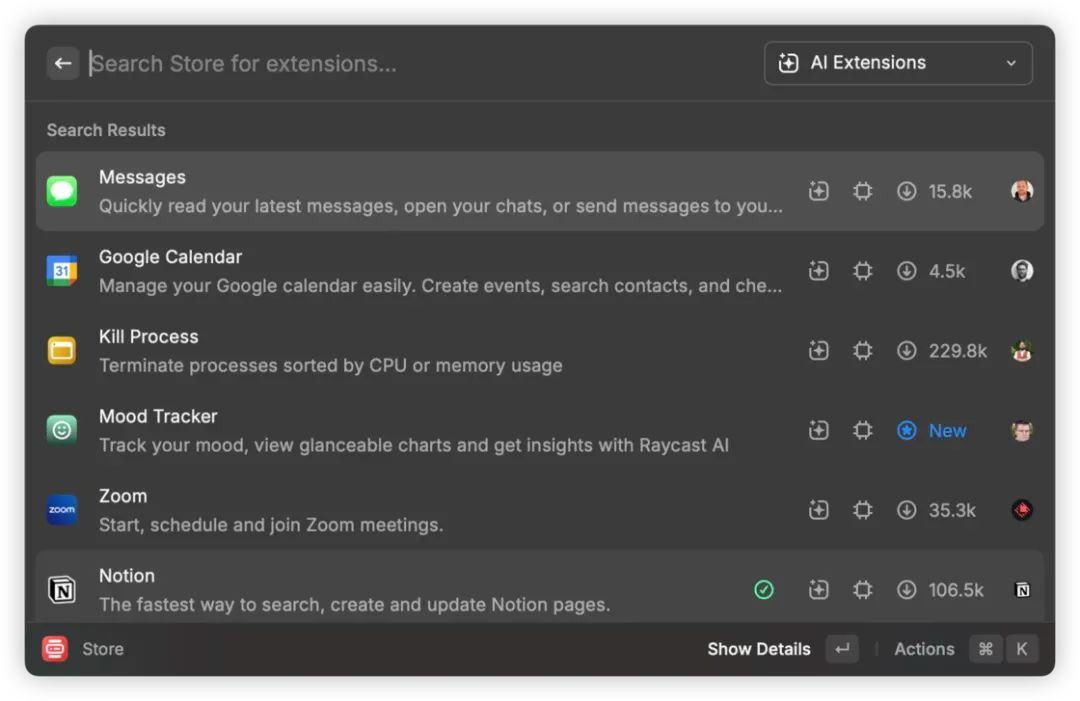Screen dimensions: 1080x701
Task: Expand the chevron of the AI Extensions dropdown
Action: tap(1010, 63)
